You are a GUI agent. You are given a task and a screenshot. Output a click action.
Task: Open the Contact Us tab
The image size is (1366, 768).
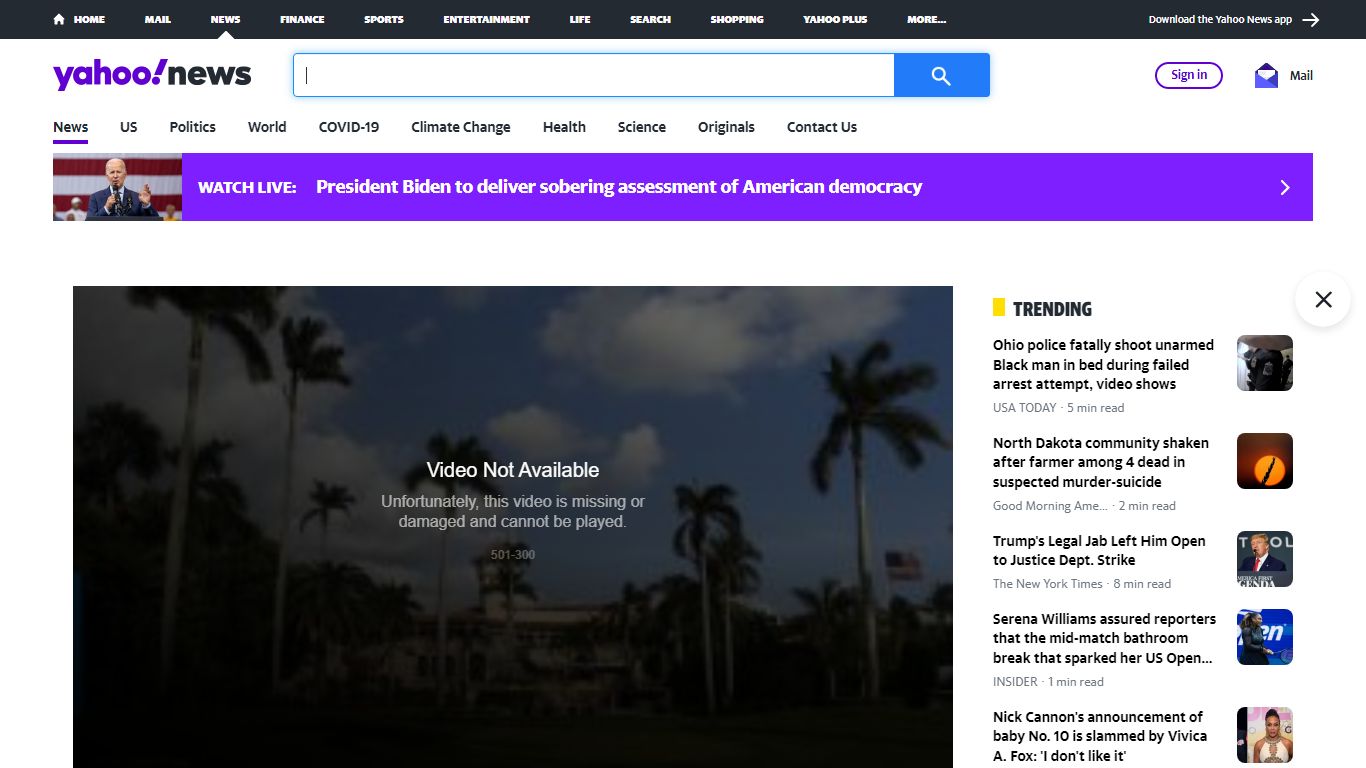point(822,127)
